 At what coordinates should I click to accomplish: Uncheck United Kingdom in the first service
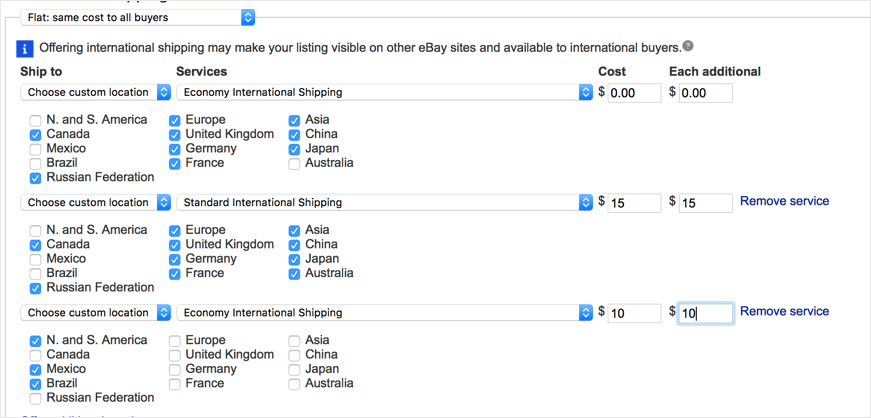175,135
